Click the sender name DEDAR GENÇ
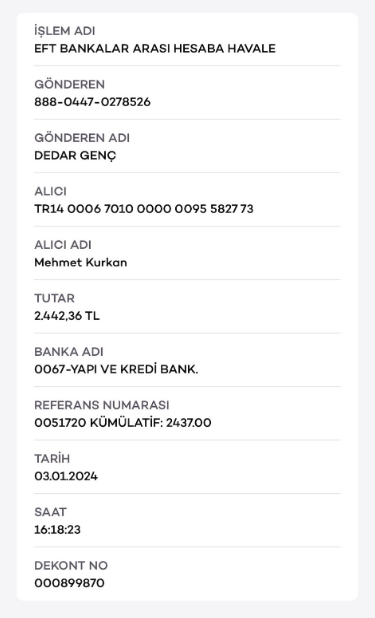375x618 pixels. click(75, 156)
